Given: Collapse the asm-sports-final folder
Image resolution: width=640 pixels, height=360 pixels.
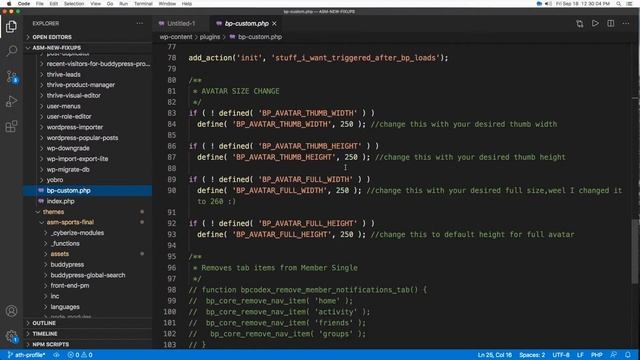Looking at the screenshot, I should (x=88, y=222).
